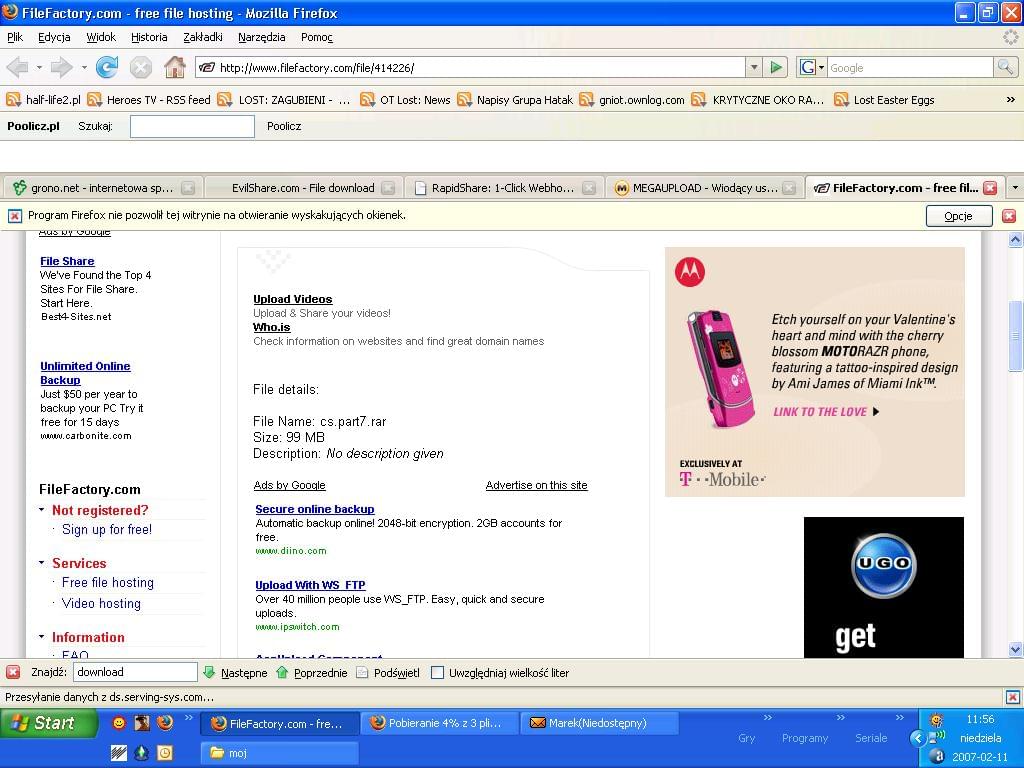Open the Narzędzia menu
Image resolution: width=1024 pixels, height=768 pixels.
261,37
